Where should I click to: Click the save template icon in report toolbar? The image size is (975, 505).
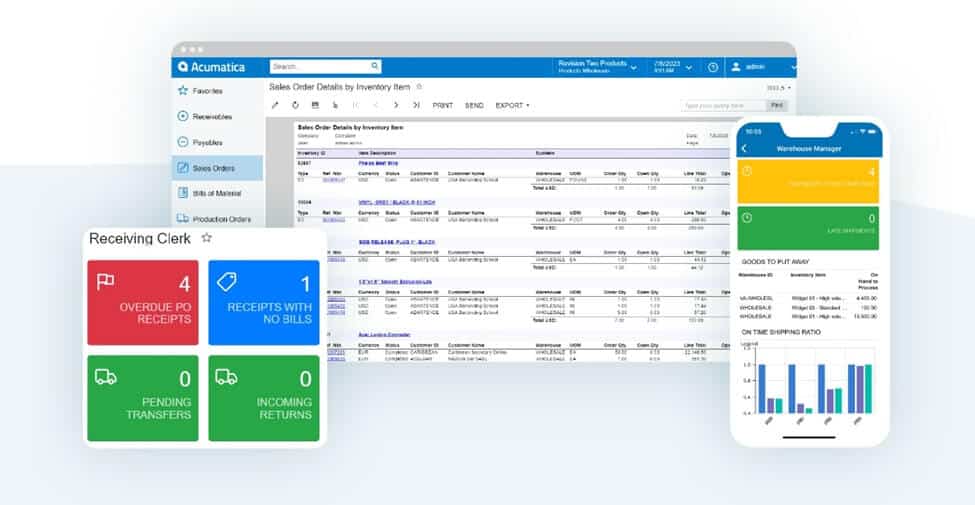coord(315,105)
